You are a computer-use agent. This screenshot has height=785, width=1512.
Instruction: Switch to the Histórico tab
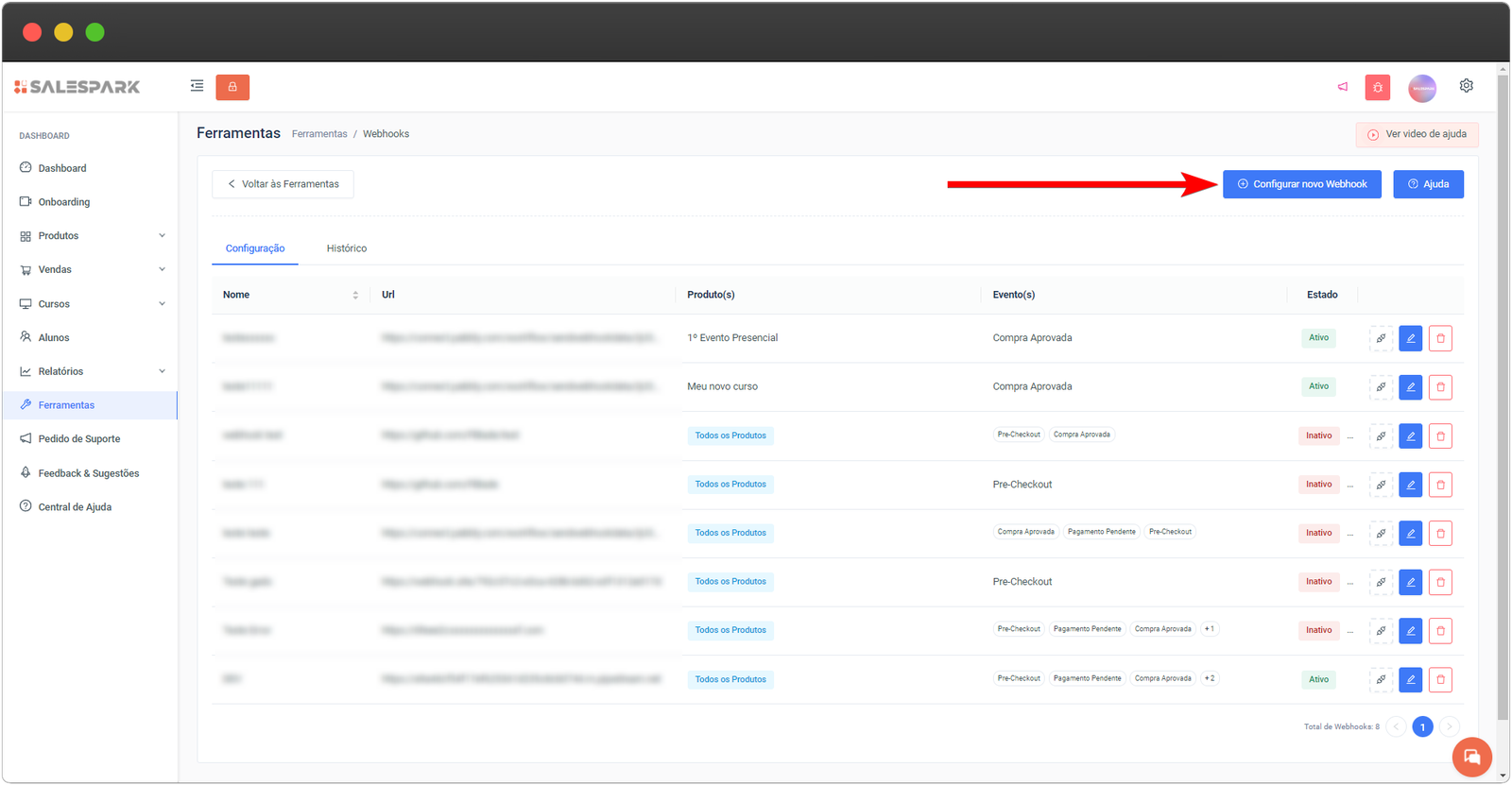pos(347,248)
